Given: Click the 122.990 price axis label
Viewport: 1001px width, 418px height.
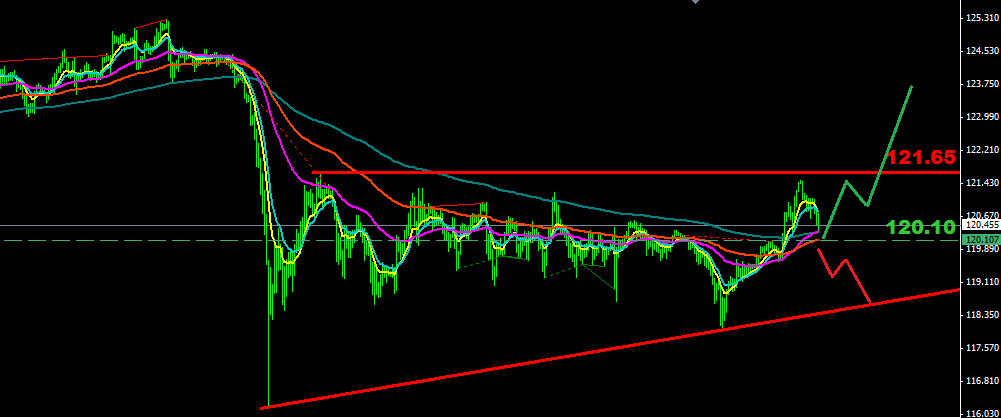Looking at the screenshot, I should tap(982, 117).
